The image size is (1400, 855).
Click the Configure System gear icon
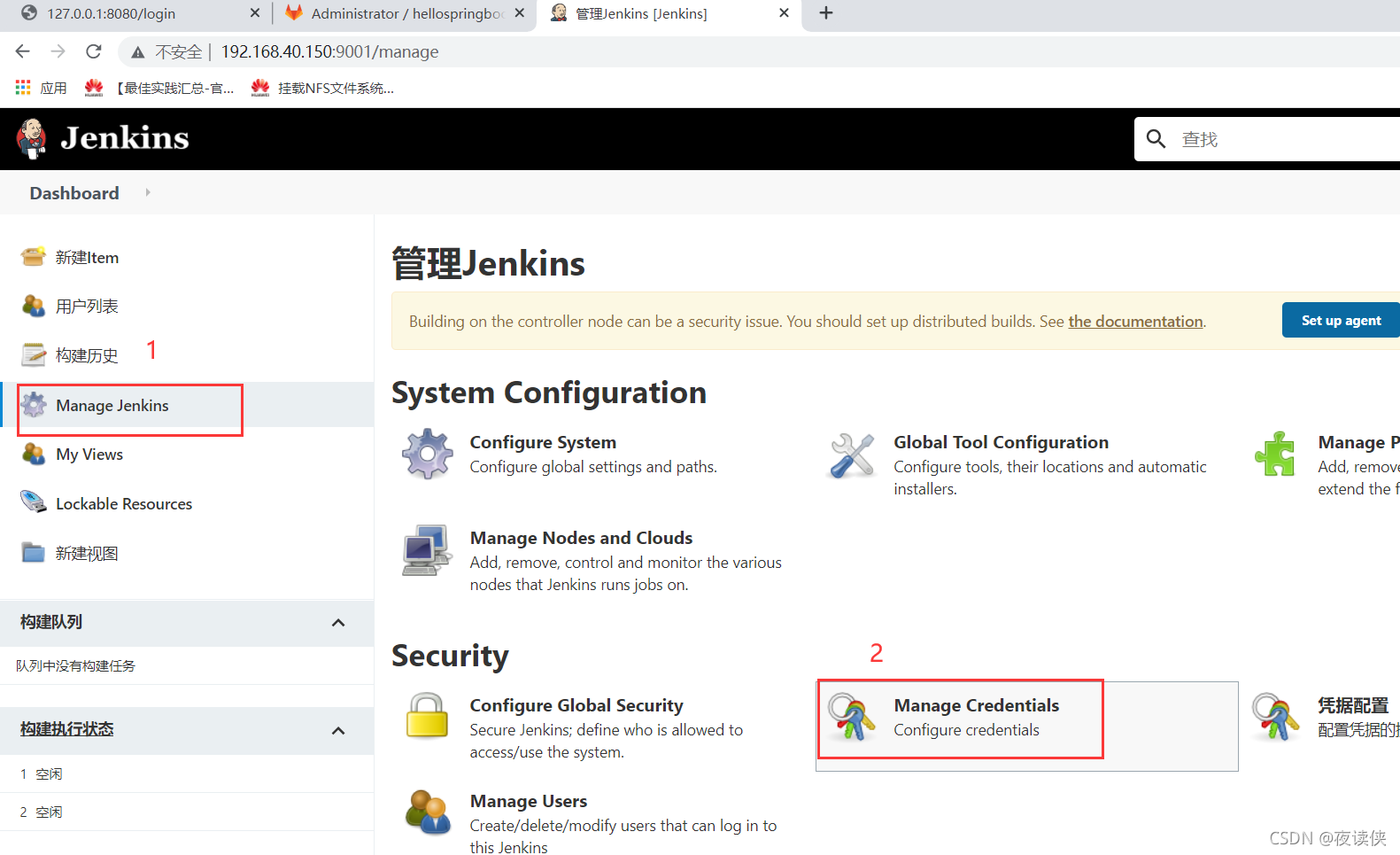point(427,454)
